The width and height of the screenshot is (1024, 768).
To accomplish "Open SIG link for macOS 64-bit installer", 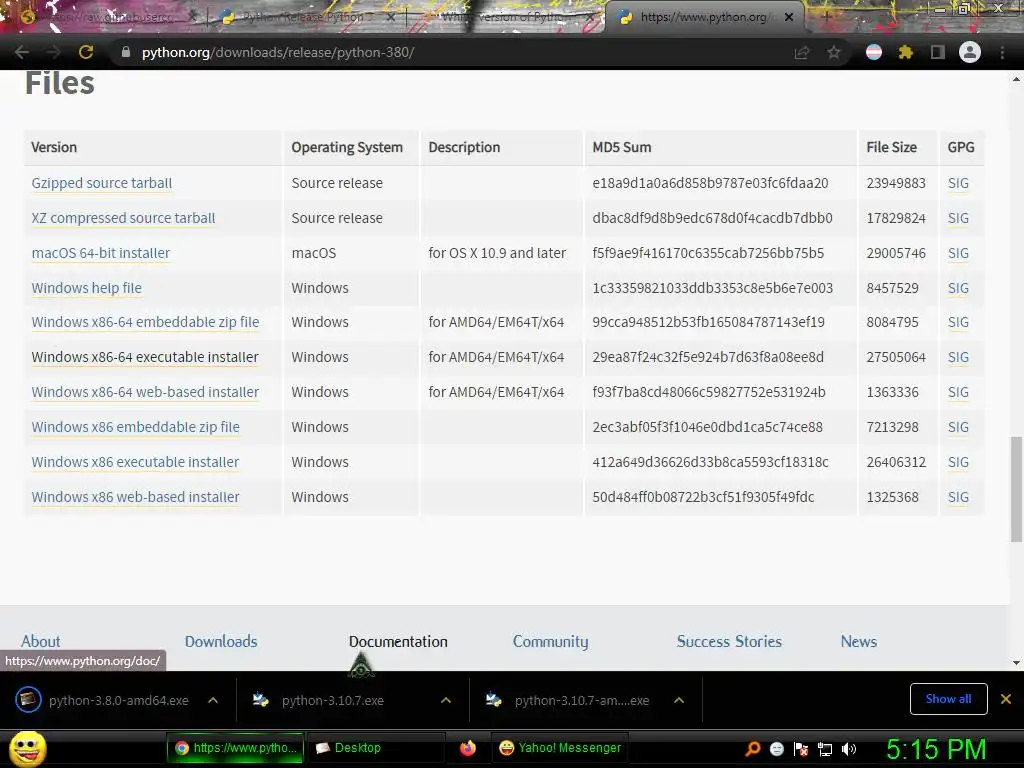I will pos(958,253).
